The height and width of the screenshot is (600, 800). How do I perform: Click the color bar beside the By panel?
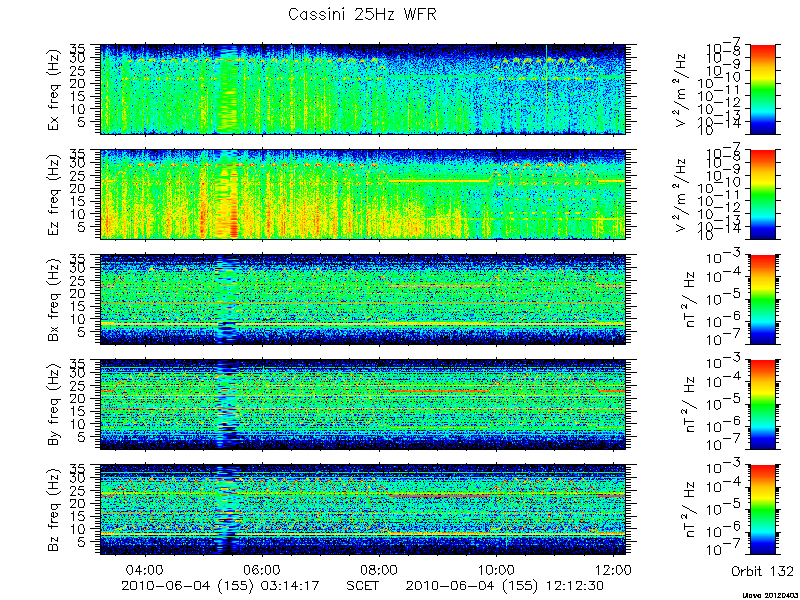pos(762,405)
